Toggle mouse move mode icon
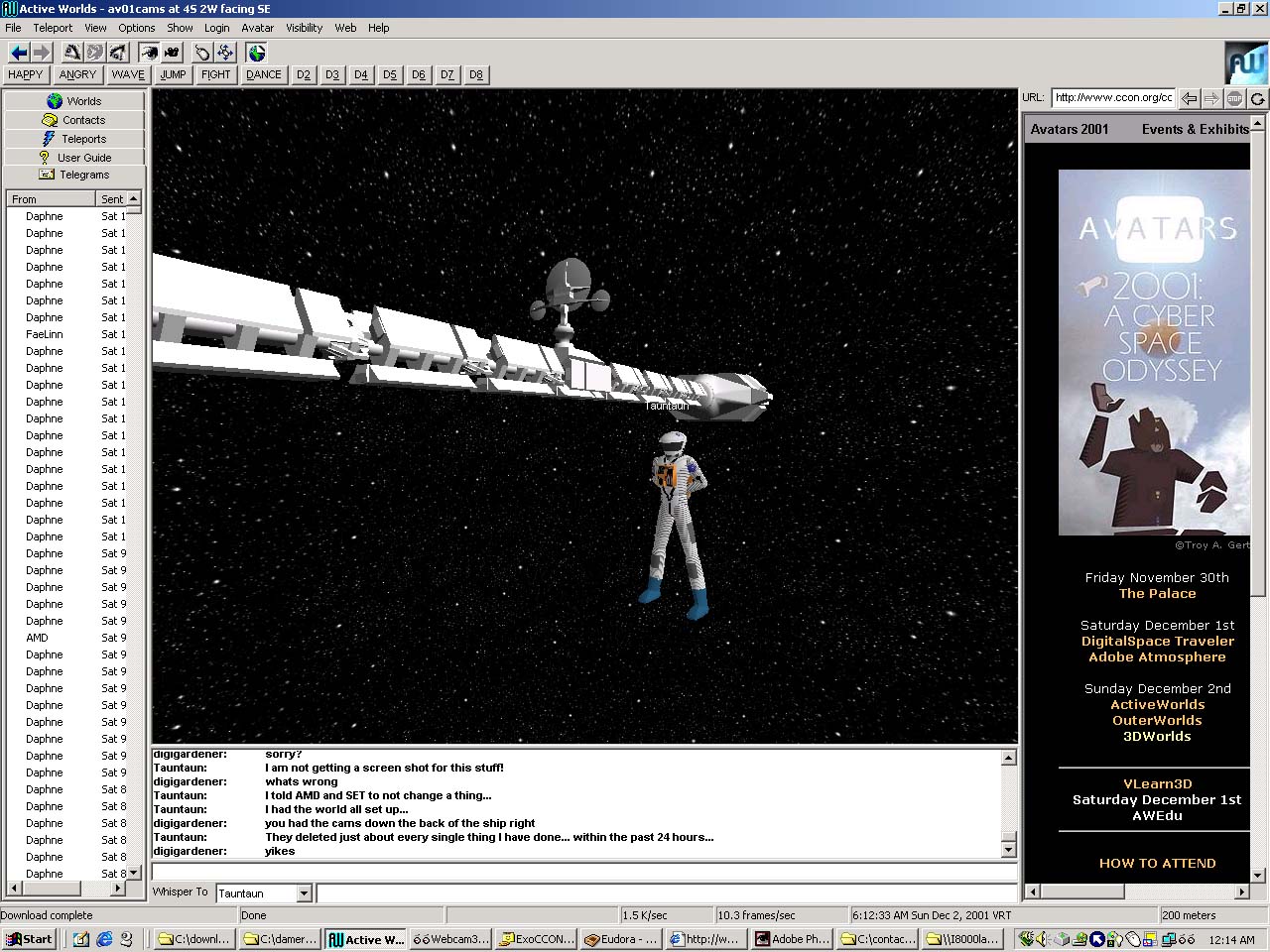The image size is (1270, 952). click(x=202, y=53)
